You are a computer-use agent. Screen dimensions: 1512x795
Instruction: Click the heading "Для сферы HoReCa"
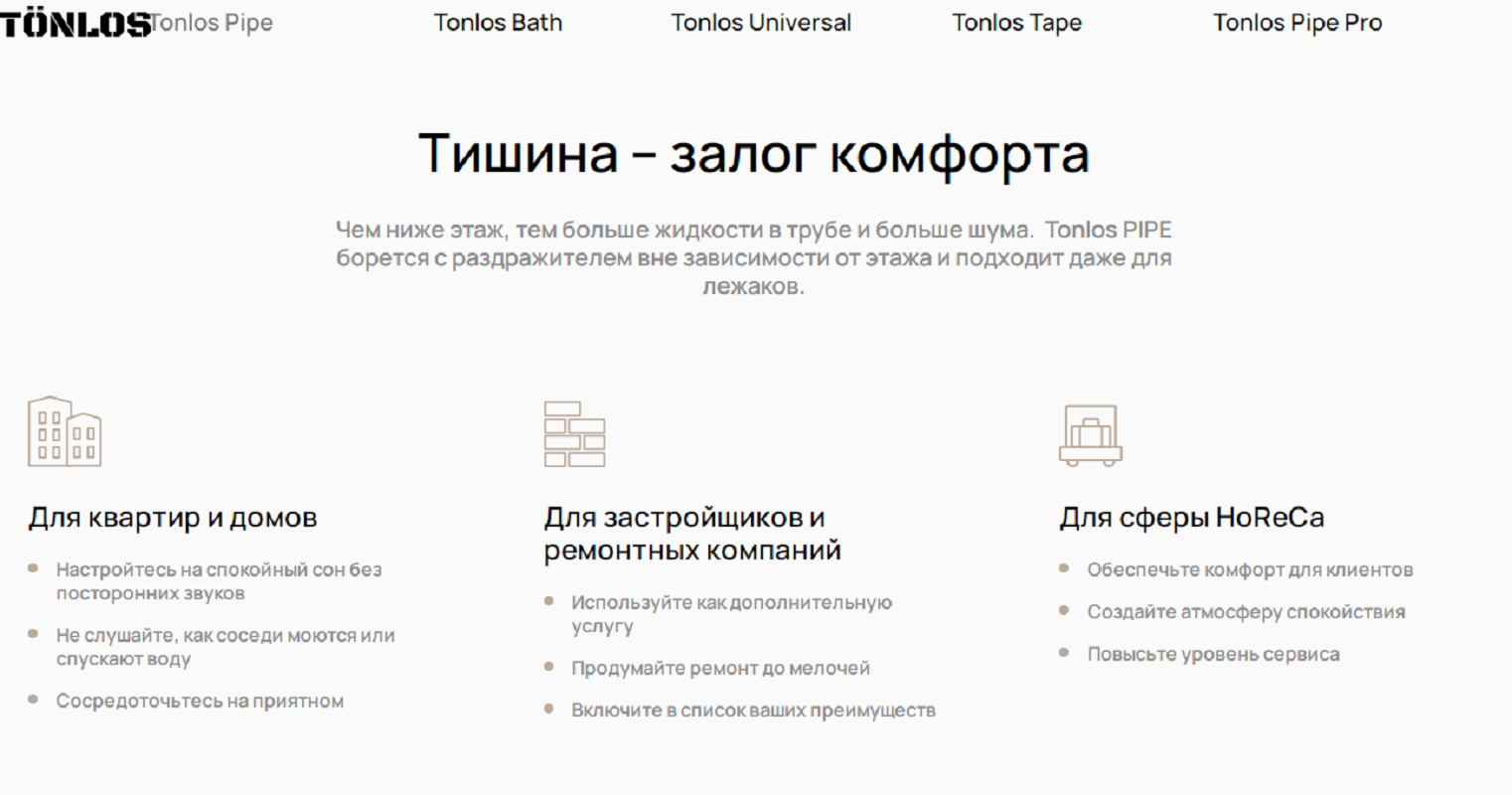tap(1191, 518)
